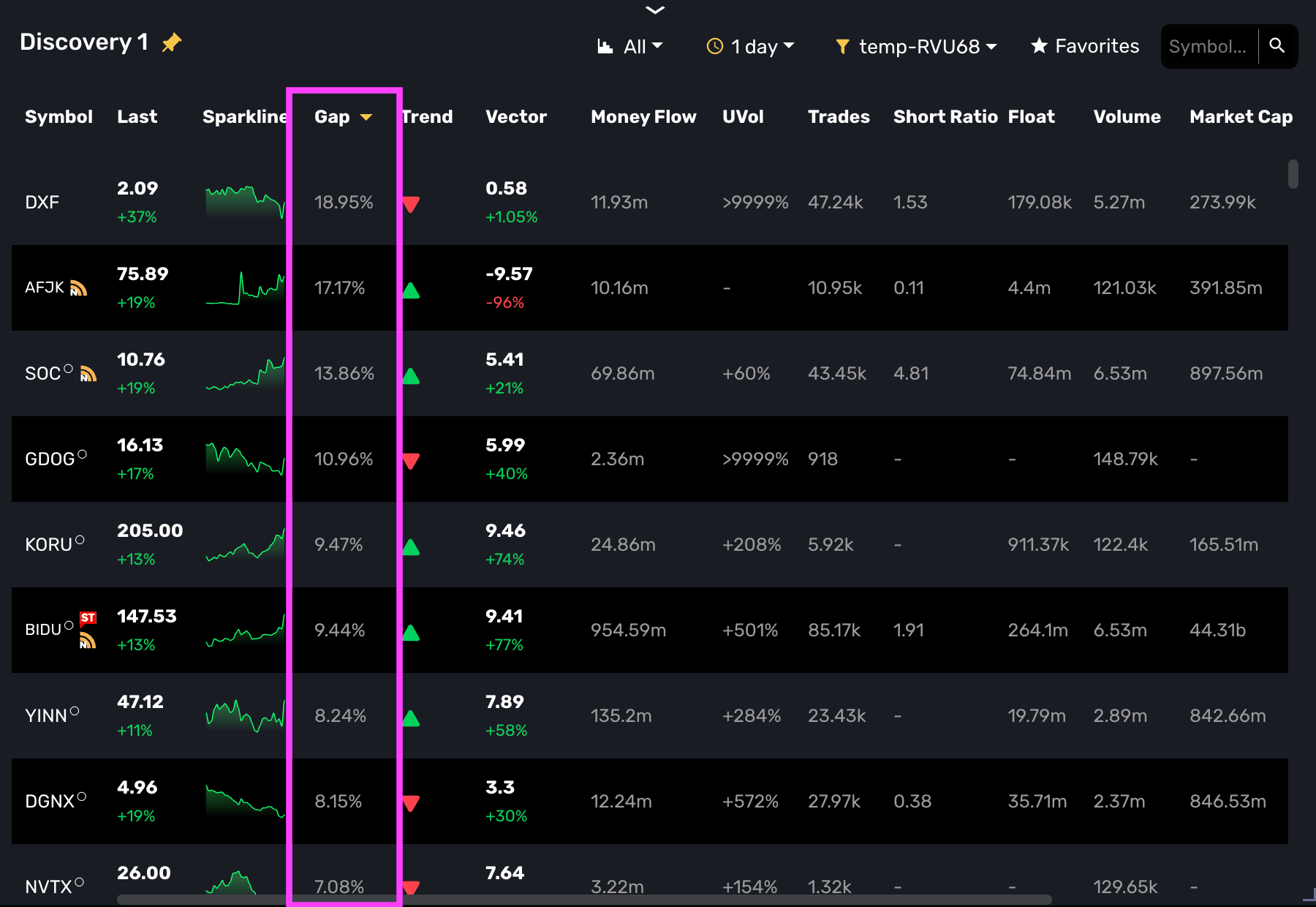Click the DXF sparkline chart
The width and height of the screenshot is (1316, 907).
244,203
